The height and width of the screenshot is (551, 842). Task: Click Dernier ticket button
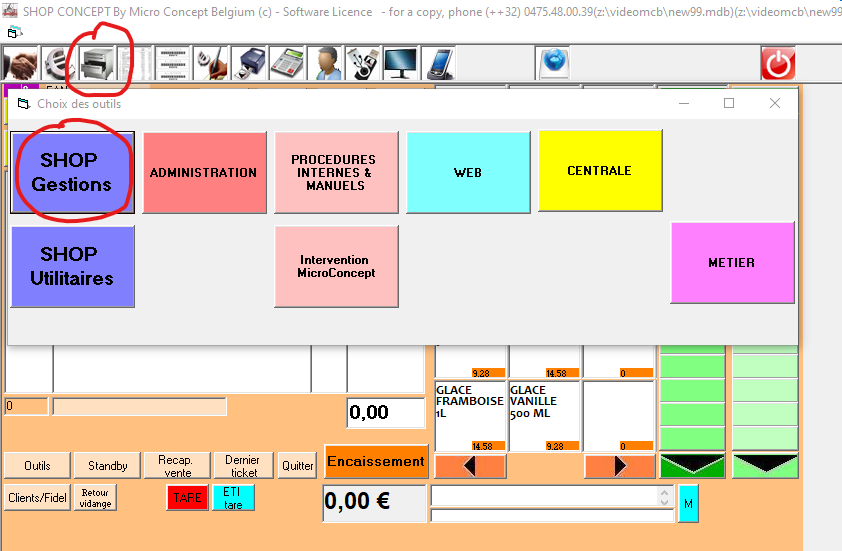click(x=243, y=466)
